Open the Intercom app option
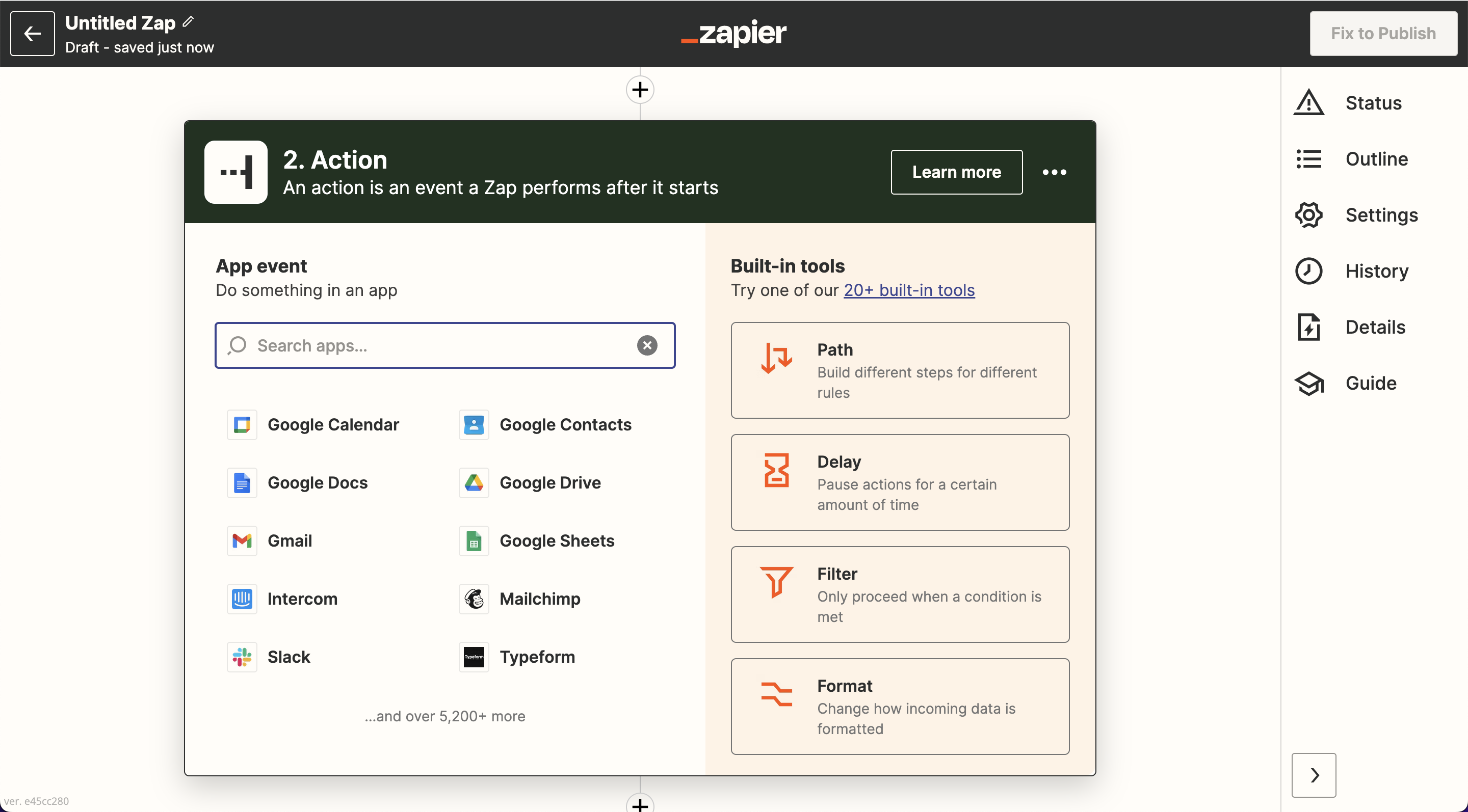This screenshot has height=812, width=1468. point(302,599)
